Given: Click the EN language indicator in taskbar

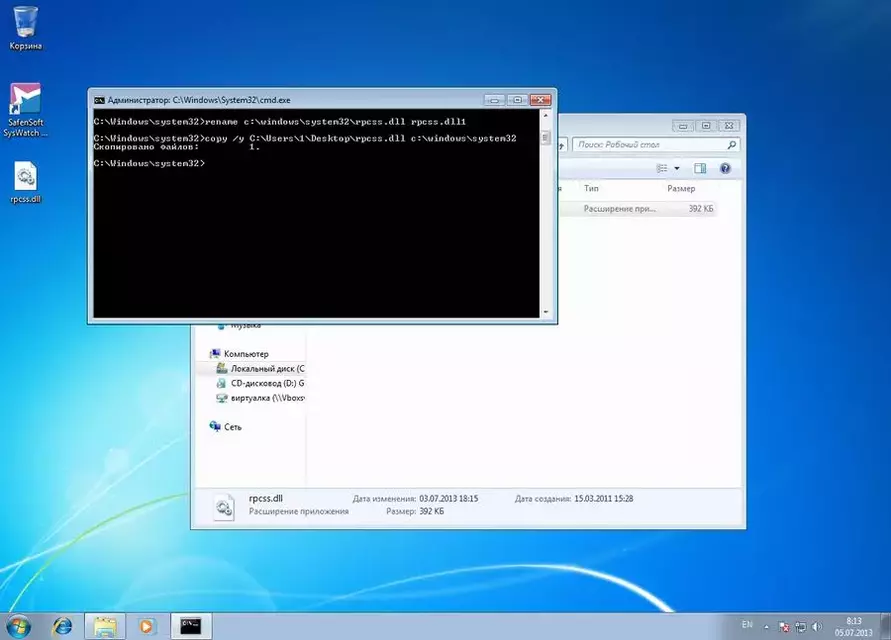Looking at the screenshot, I should (x=747, y=625).
